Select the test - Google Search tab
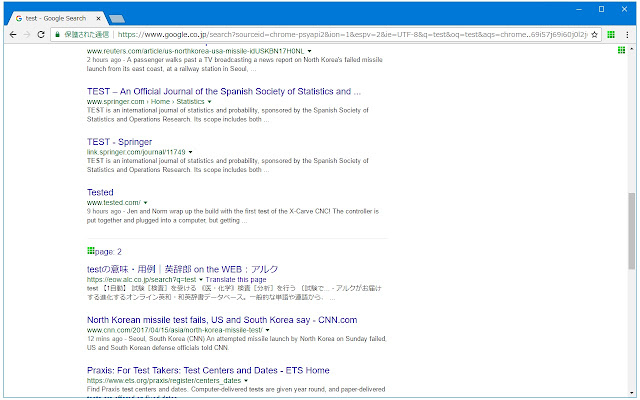The width and height of the screenshot is (640, 400). click(56, 18)
